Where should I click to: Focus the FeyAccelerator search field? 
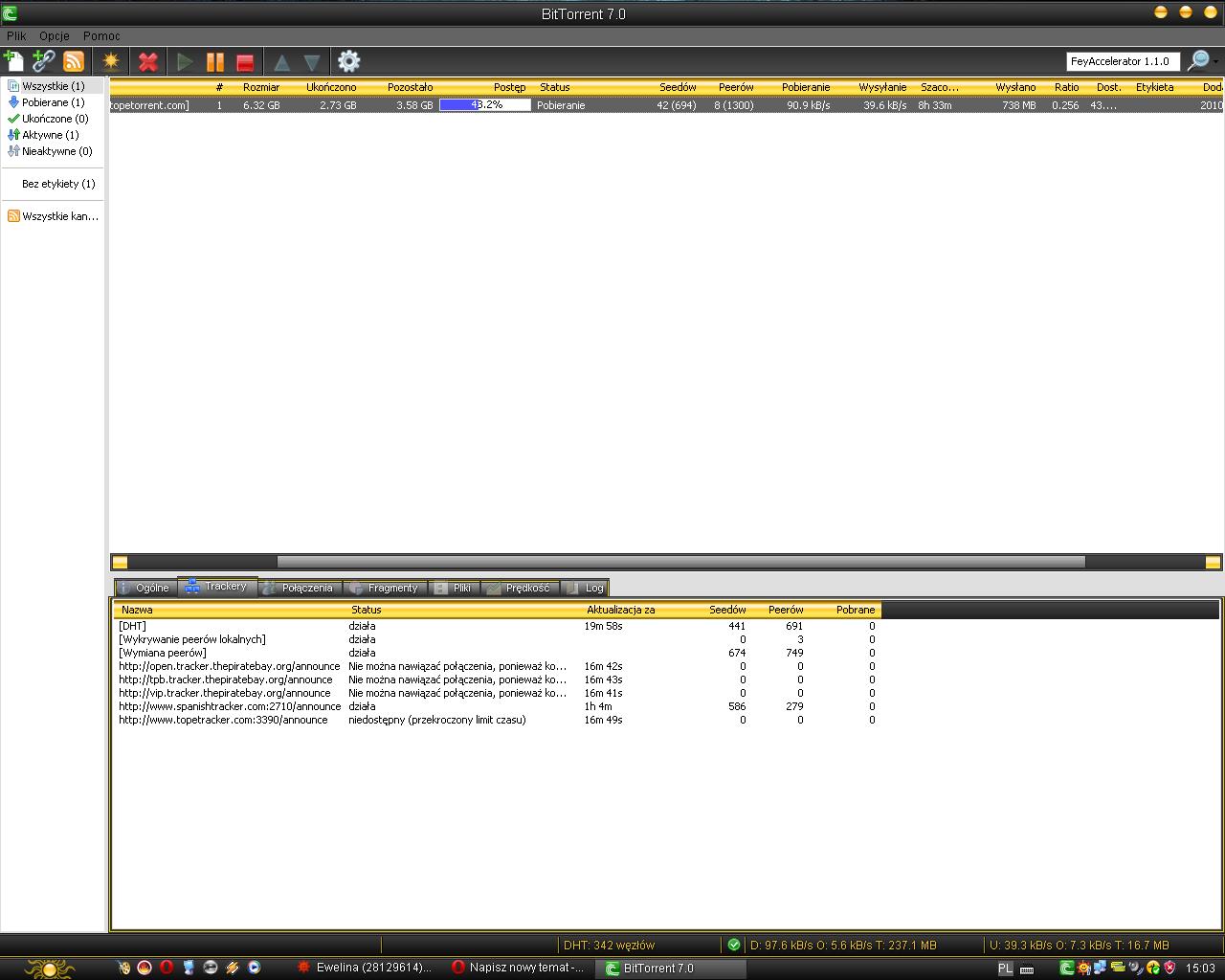(1124, 61)
